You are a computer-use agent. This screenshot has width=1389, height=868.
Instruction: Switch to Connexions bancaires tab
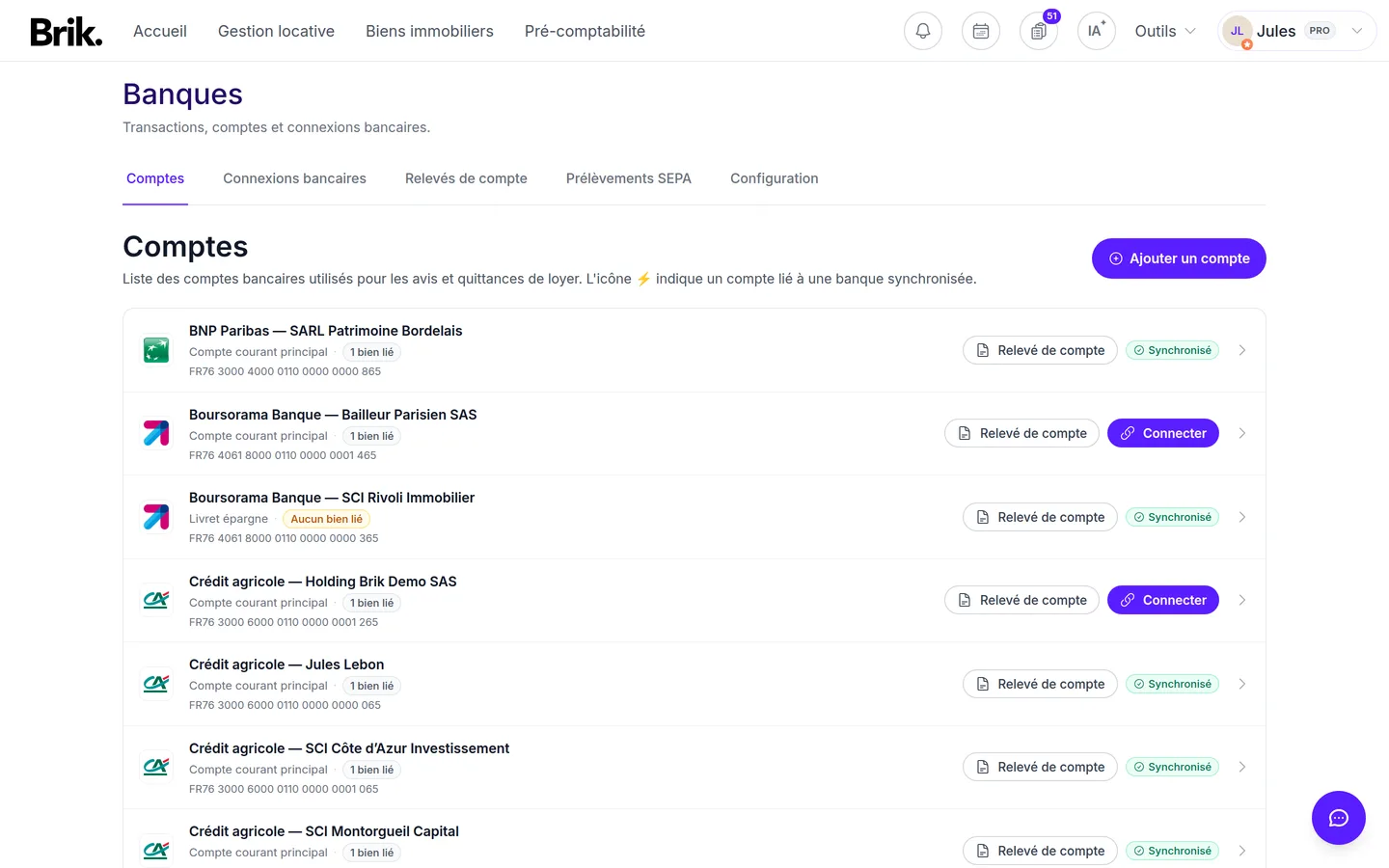(294, 178)
